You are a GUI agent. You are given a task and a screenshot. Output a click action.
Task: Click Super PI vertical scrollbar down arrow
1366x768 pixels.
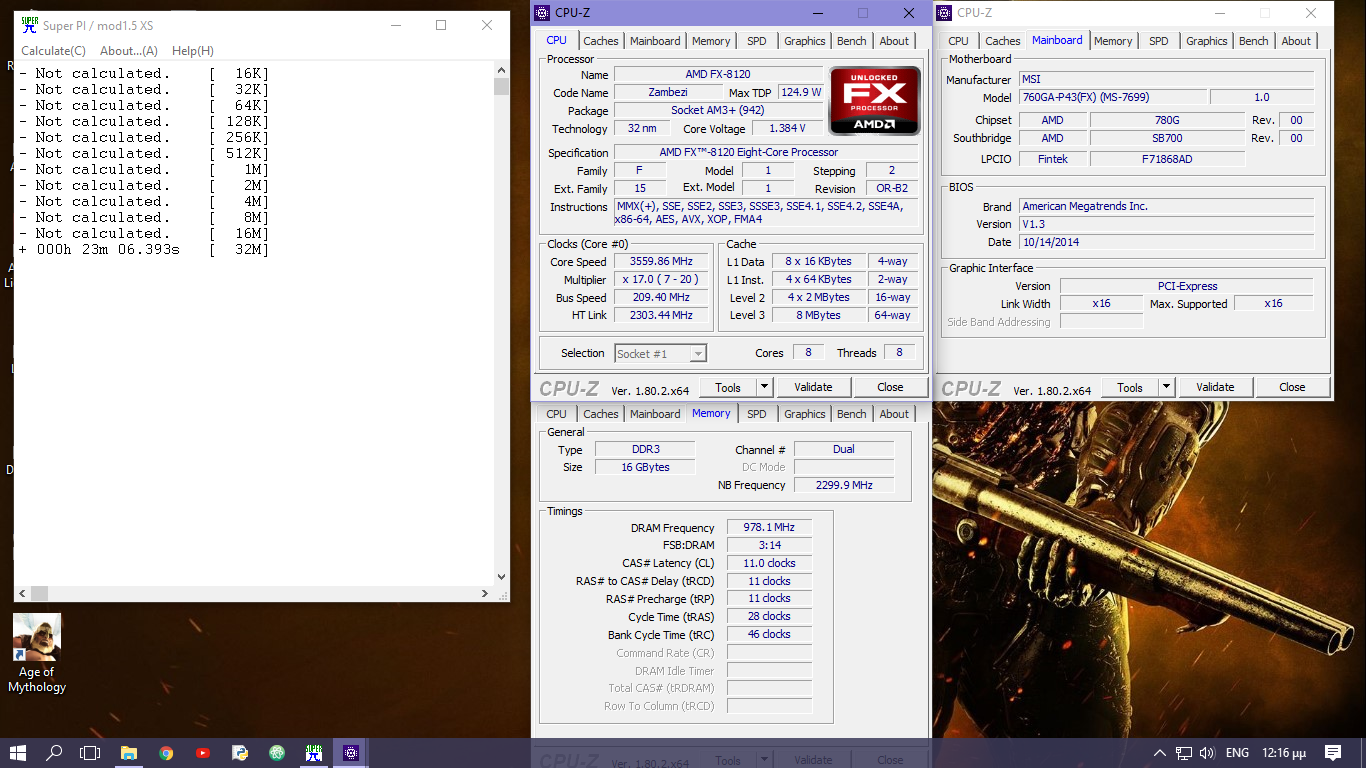pos(502,578)
